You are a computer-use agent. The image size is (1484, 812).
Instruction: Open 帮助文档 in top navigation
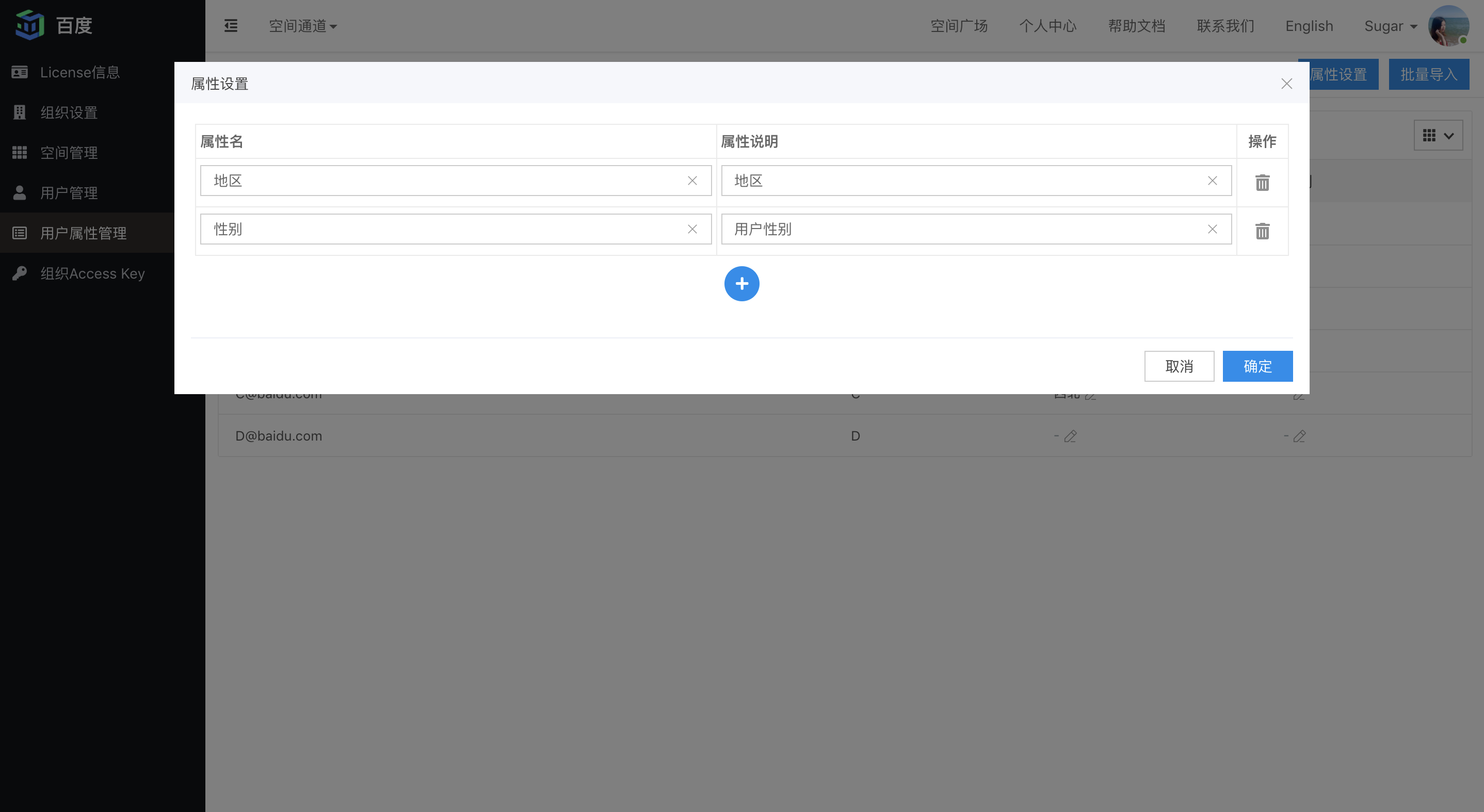[x=1136, y=26]
